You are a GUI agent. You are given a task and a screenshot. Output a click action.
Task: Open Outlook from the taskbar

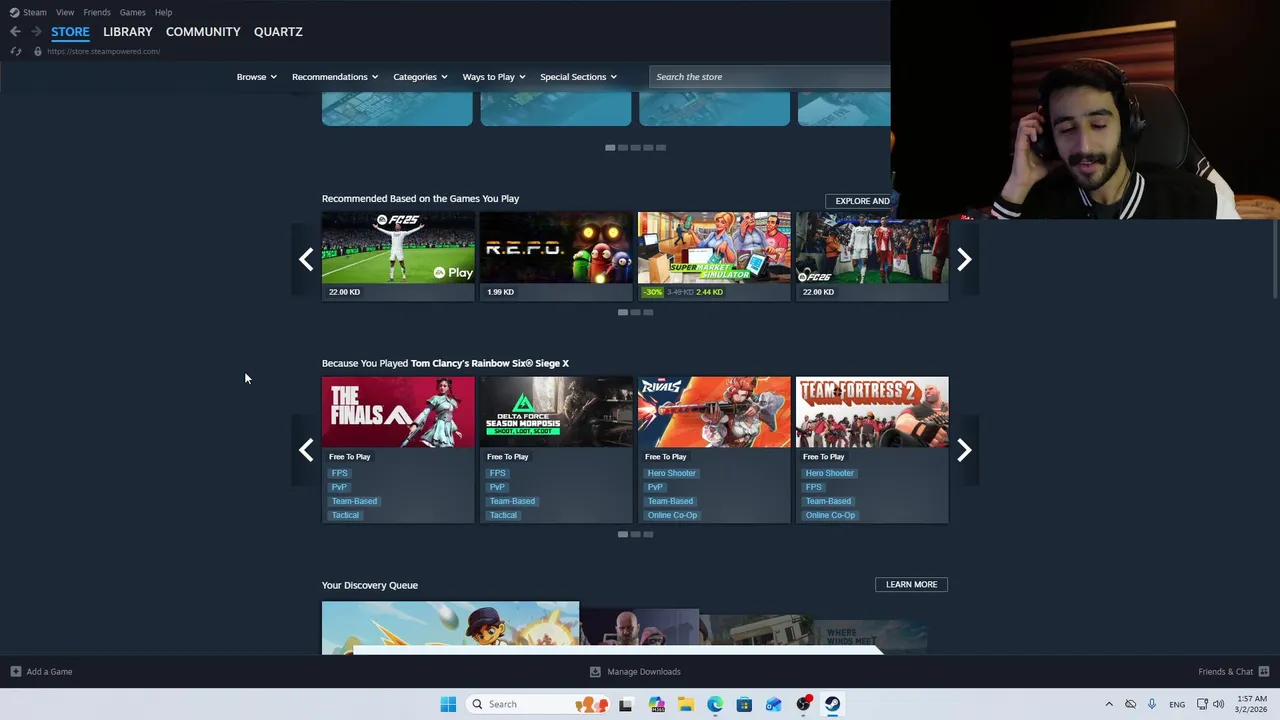coord(773,704)
